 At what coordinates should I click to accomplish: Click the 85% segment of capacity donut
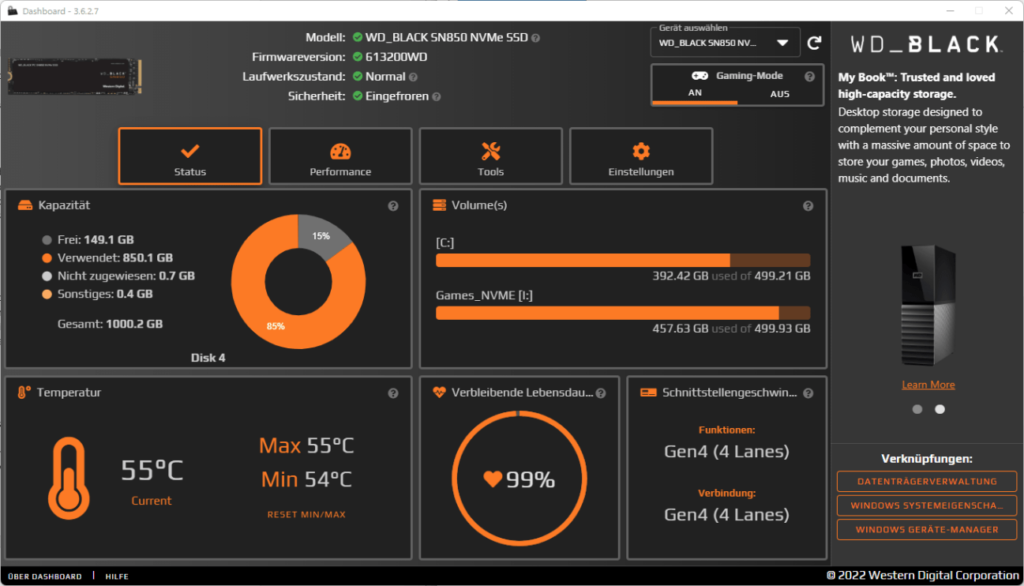275,326
